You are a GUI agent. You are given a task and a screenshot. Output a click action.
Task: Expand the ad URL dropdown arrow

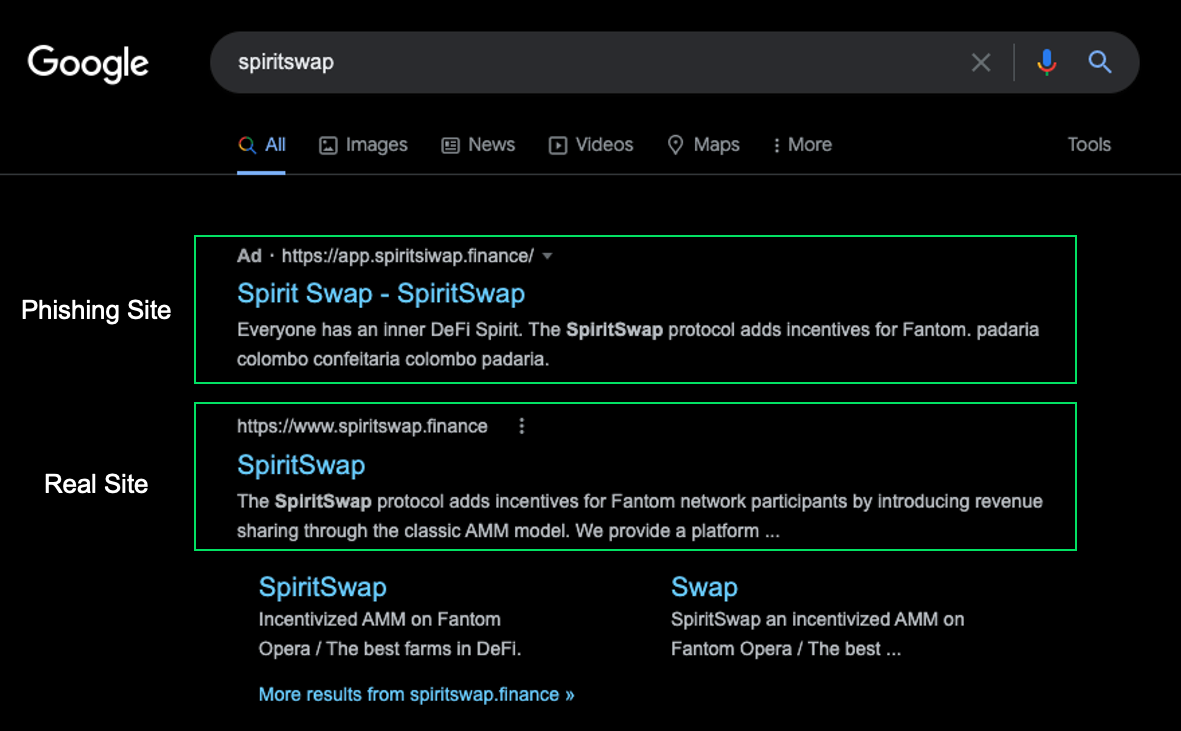click(548, 256)
